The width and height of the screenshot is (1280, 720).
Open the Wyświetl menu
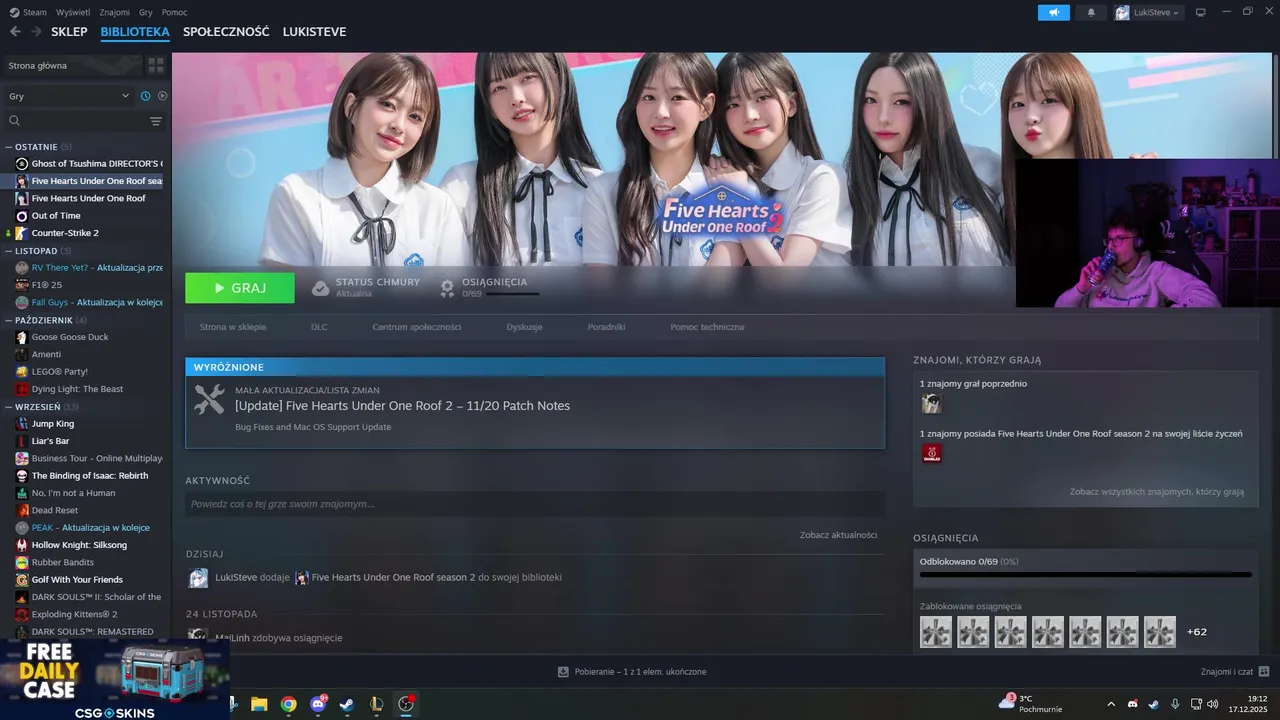click(72, 12)
